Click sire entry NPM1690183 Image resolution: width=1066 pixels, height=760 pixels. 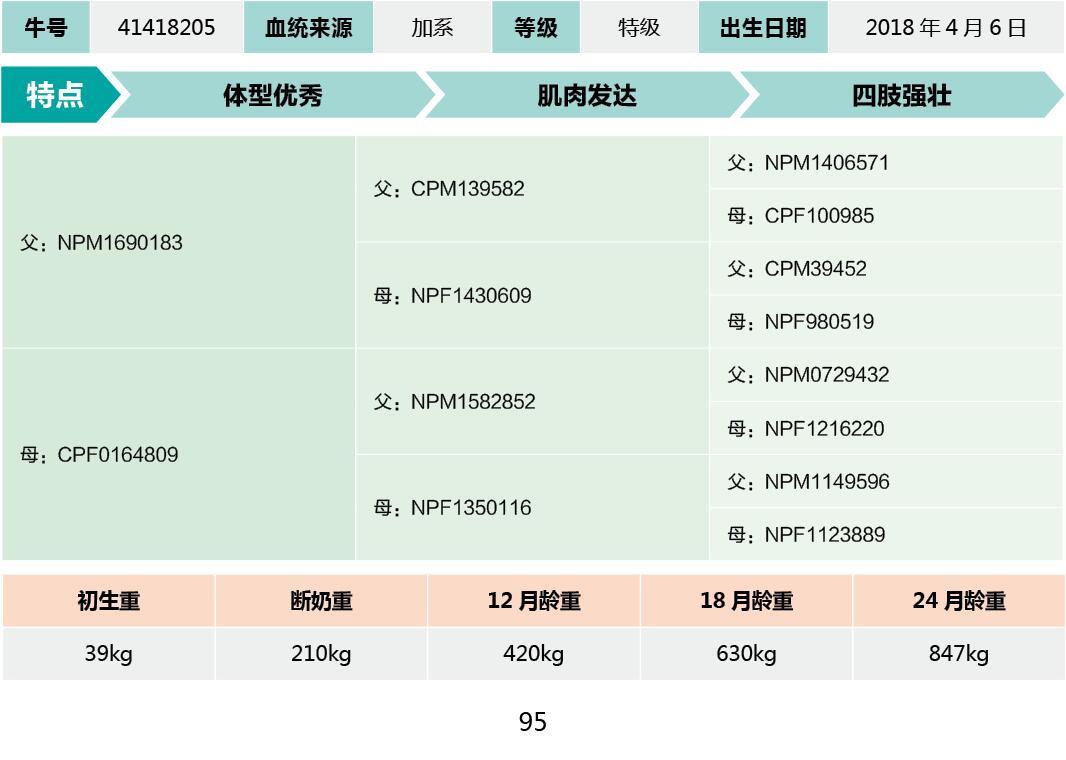102,243
